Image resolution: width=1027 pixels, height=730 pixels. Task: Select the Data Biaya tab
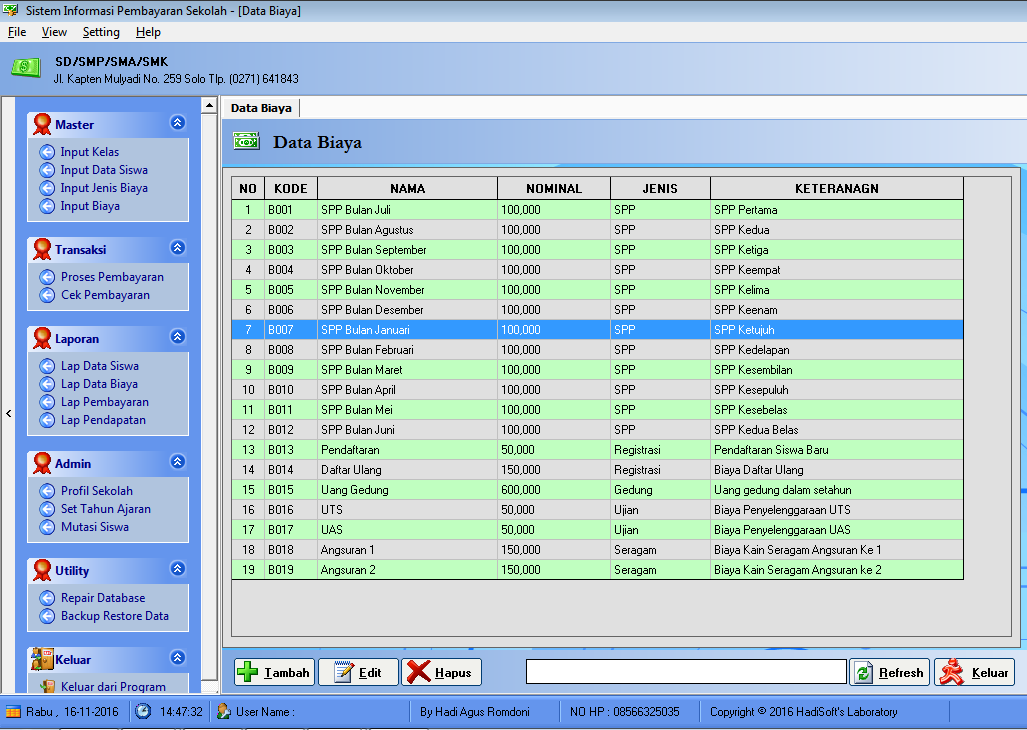click(261, 108)
